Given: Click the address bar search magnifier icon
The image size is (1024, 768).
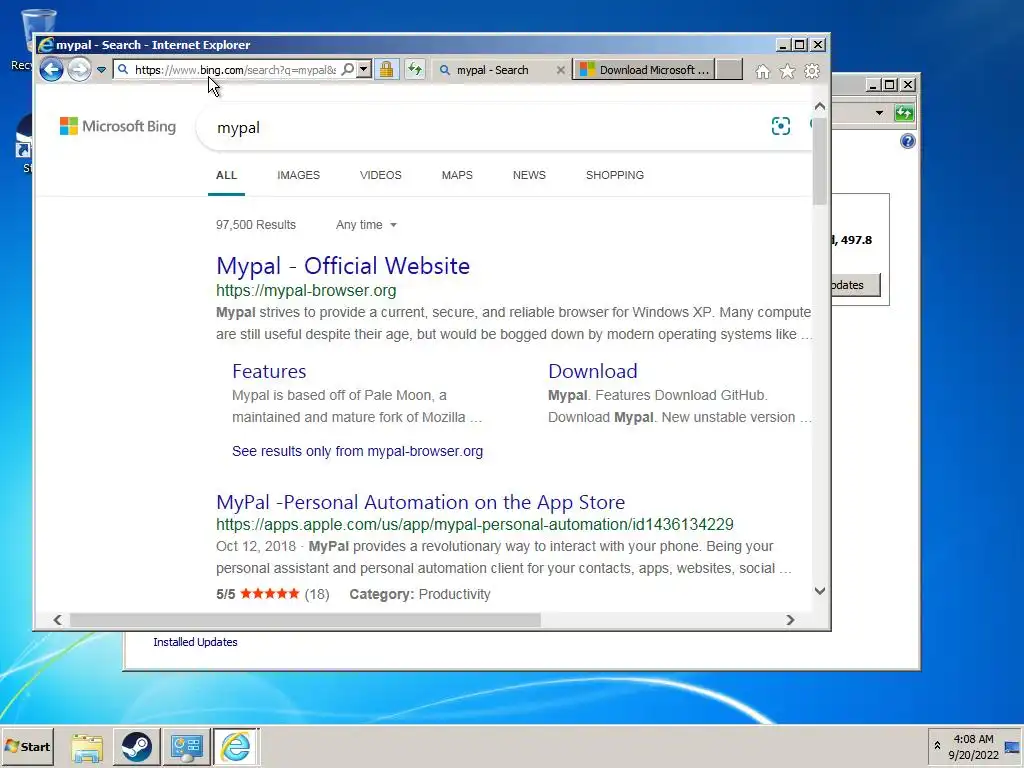Looking at the screenshot, I should point(348,69).
